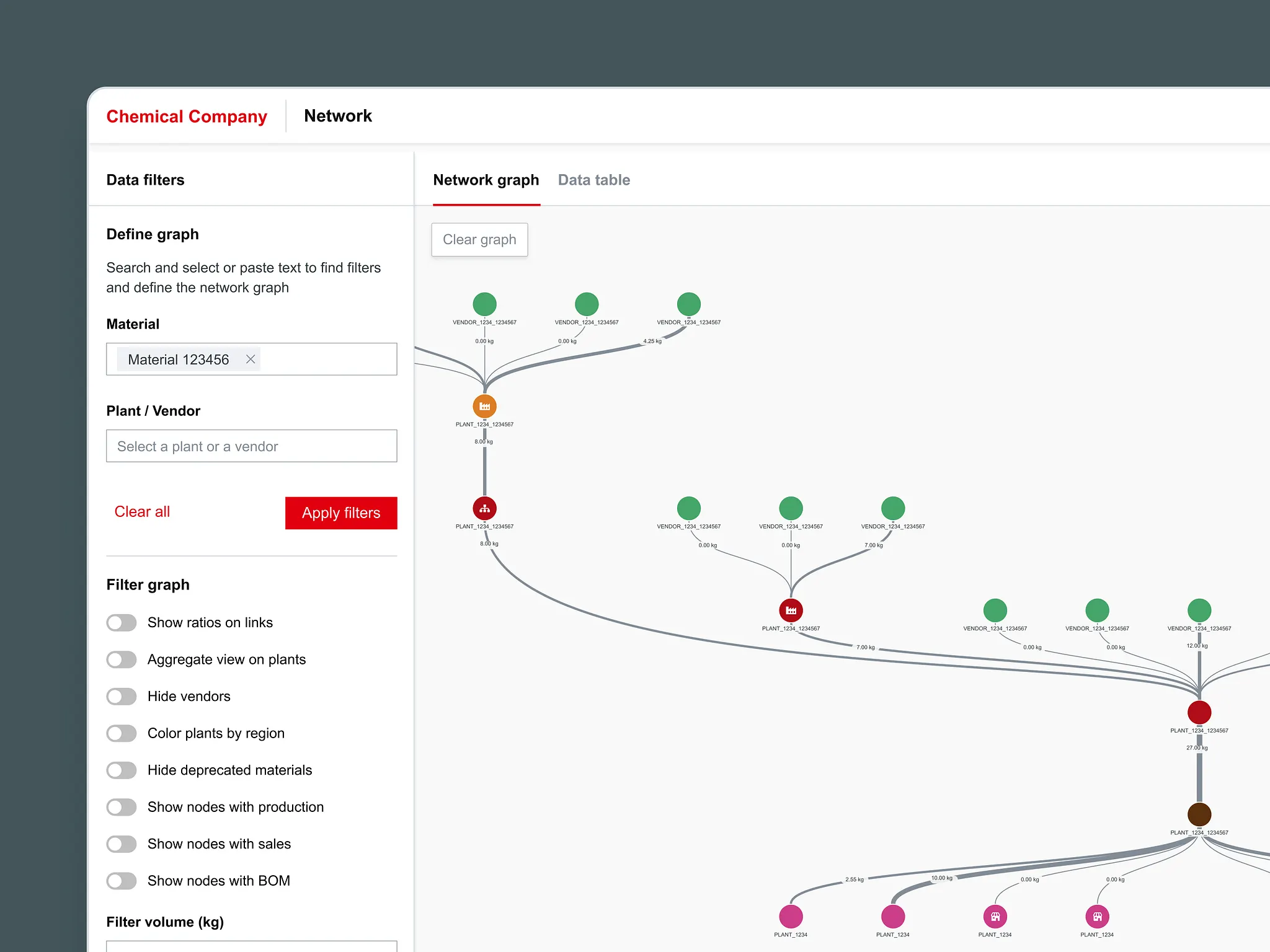Open the Plant / Vendor selector

(251, 446)
